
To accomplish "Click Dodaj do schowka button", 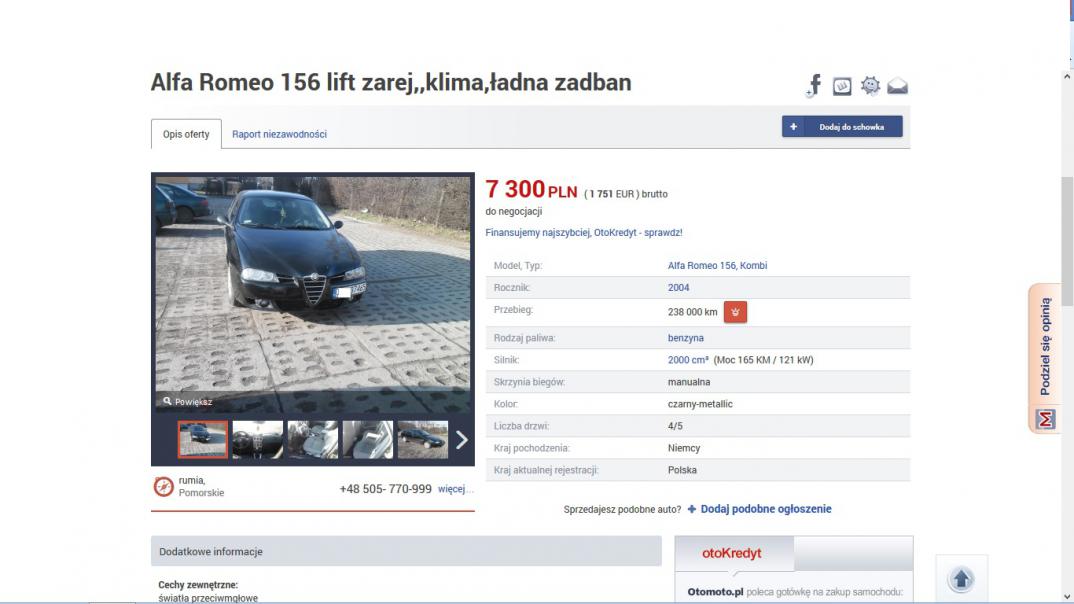I will (x=842, y=127).
